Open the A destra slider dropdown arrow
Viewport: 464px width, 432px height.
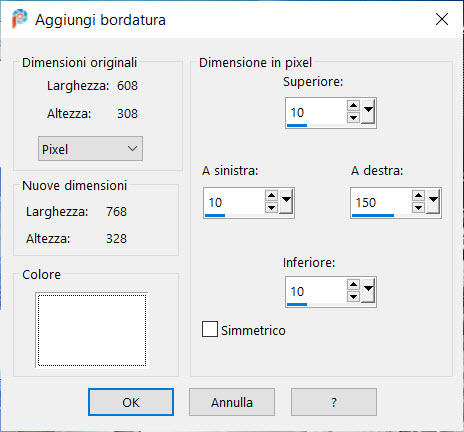433,201
